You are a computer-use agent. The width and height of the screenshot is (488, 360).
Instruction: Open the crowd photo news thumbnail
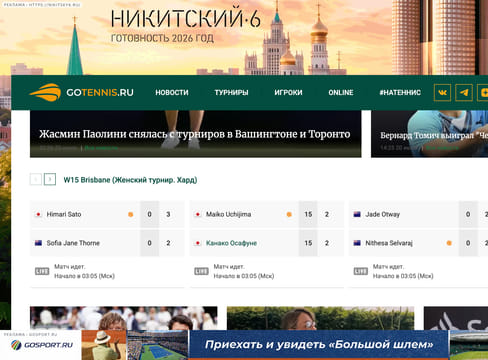pos(124,318)
